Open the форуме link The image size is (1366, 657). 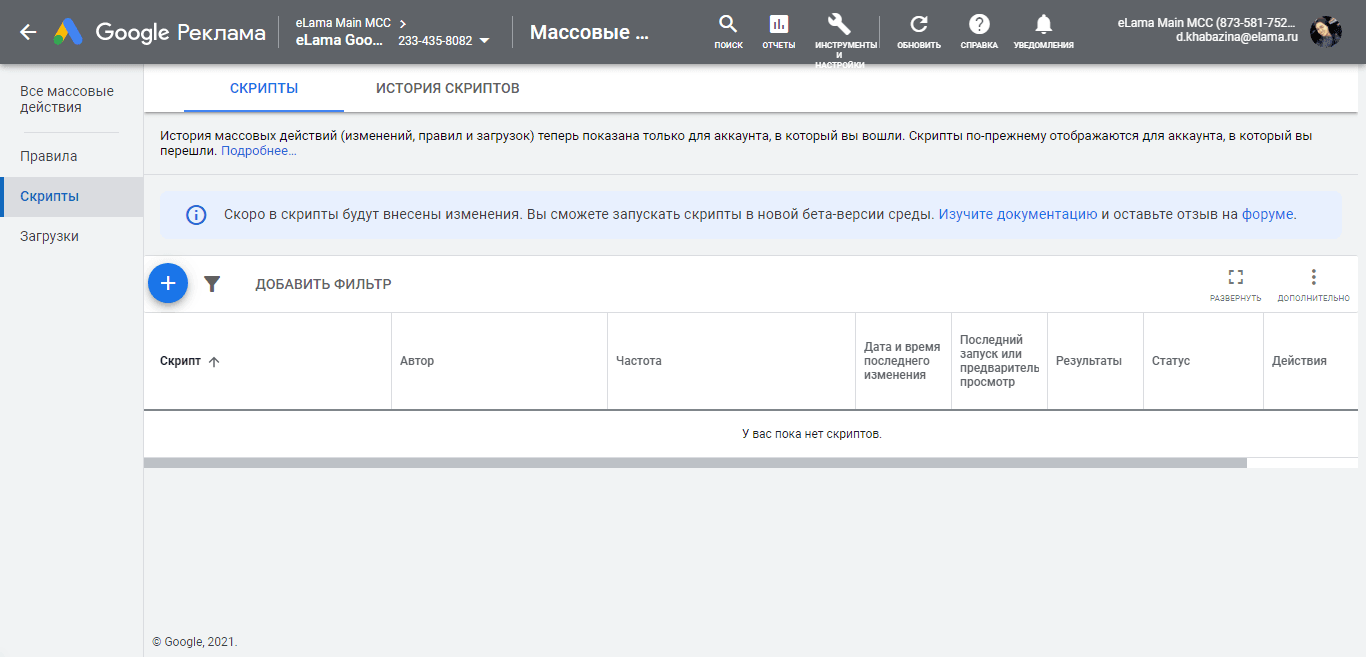[1268, 214]
